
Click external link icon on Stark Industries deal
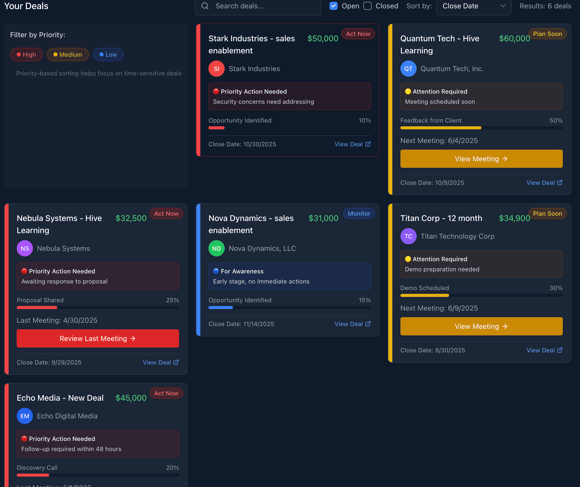point(368,144)
